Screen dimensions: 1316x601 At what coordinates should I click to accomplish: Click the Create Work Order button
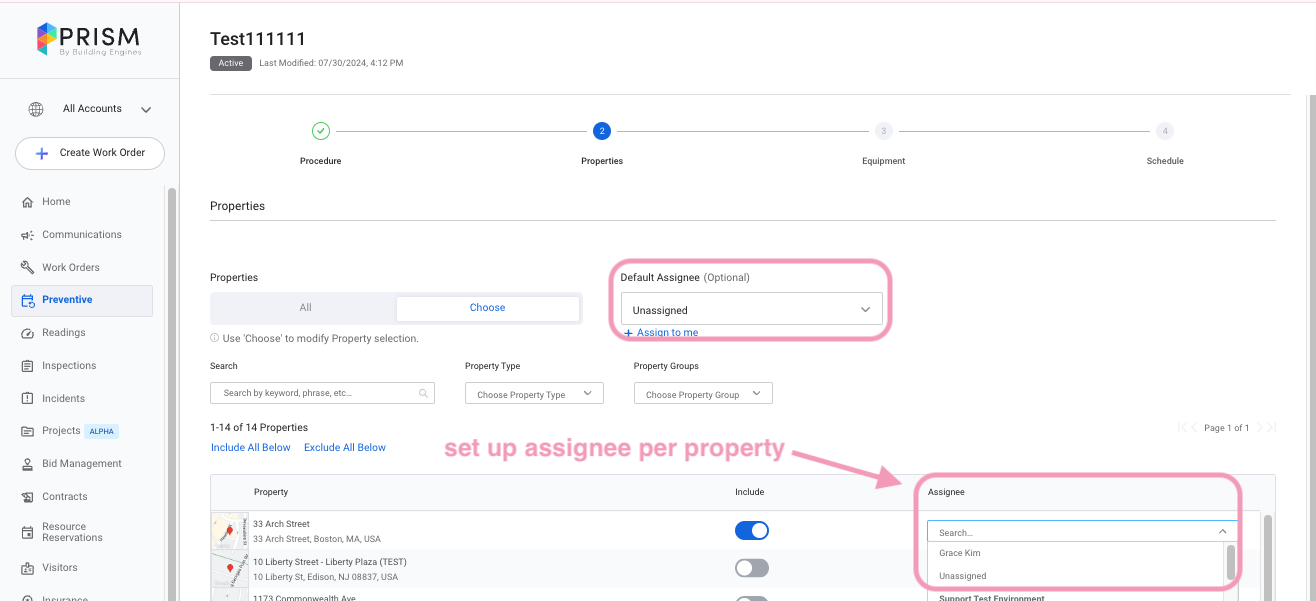click(x=90, y=153)
